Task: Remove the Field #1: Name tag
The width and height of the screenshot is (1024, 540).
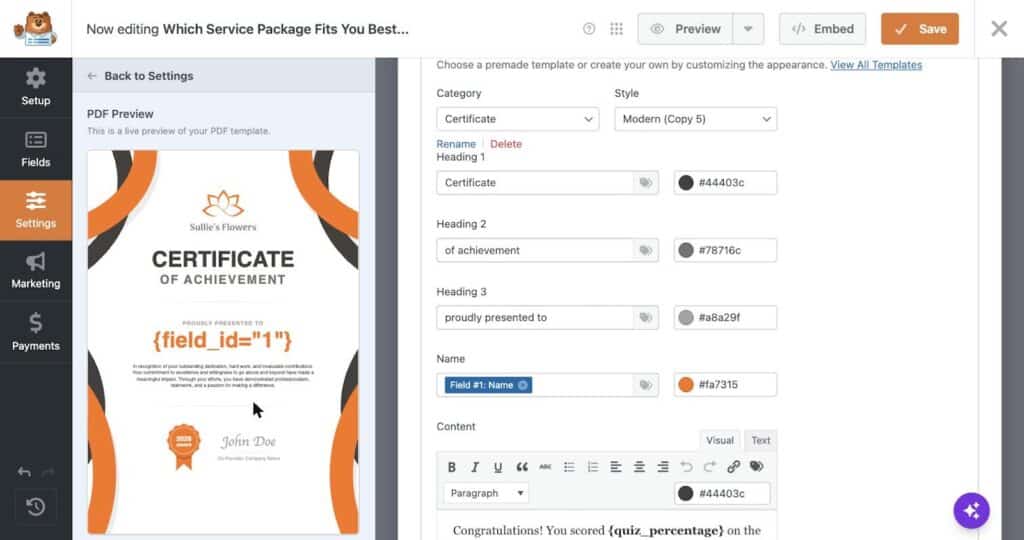Action: pos(522,385)
